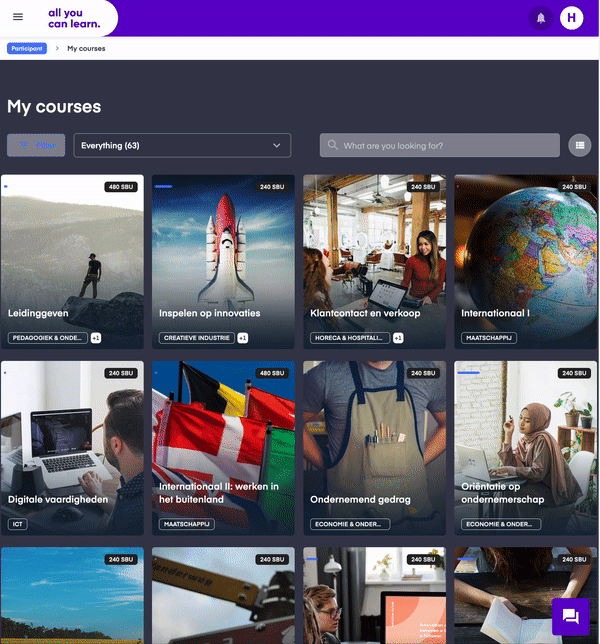
Task: Click the Participant breadcrumb badge
Action: [x=27, y=48]
